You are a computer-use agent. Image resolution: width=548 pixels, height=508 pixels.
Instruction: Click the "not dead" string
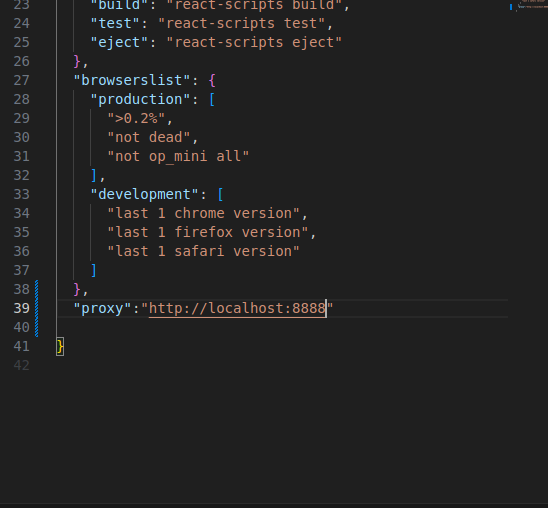(149, 137)
